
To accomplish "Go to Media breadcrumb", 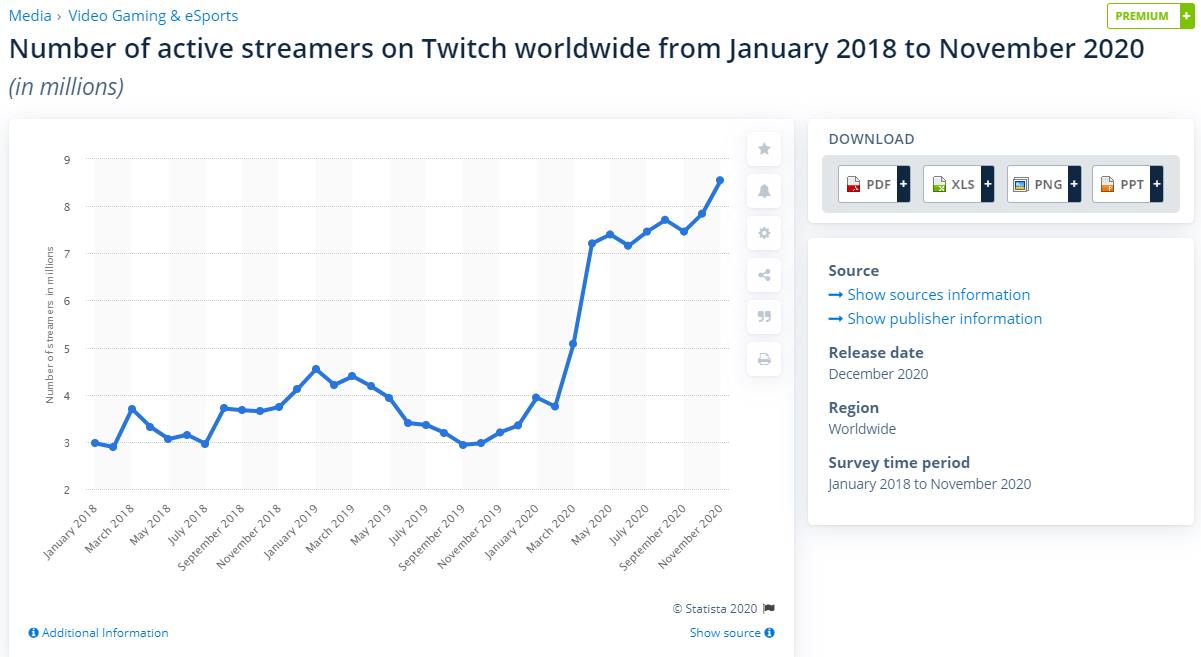I will [29, 16].
